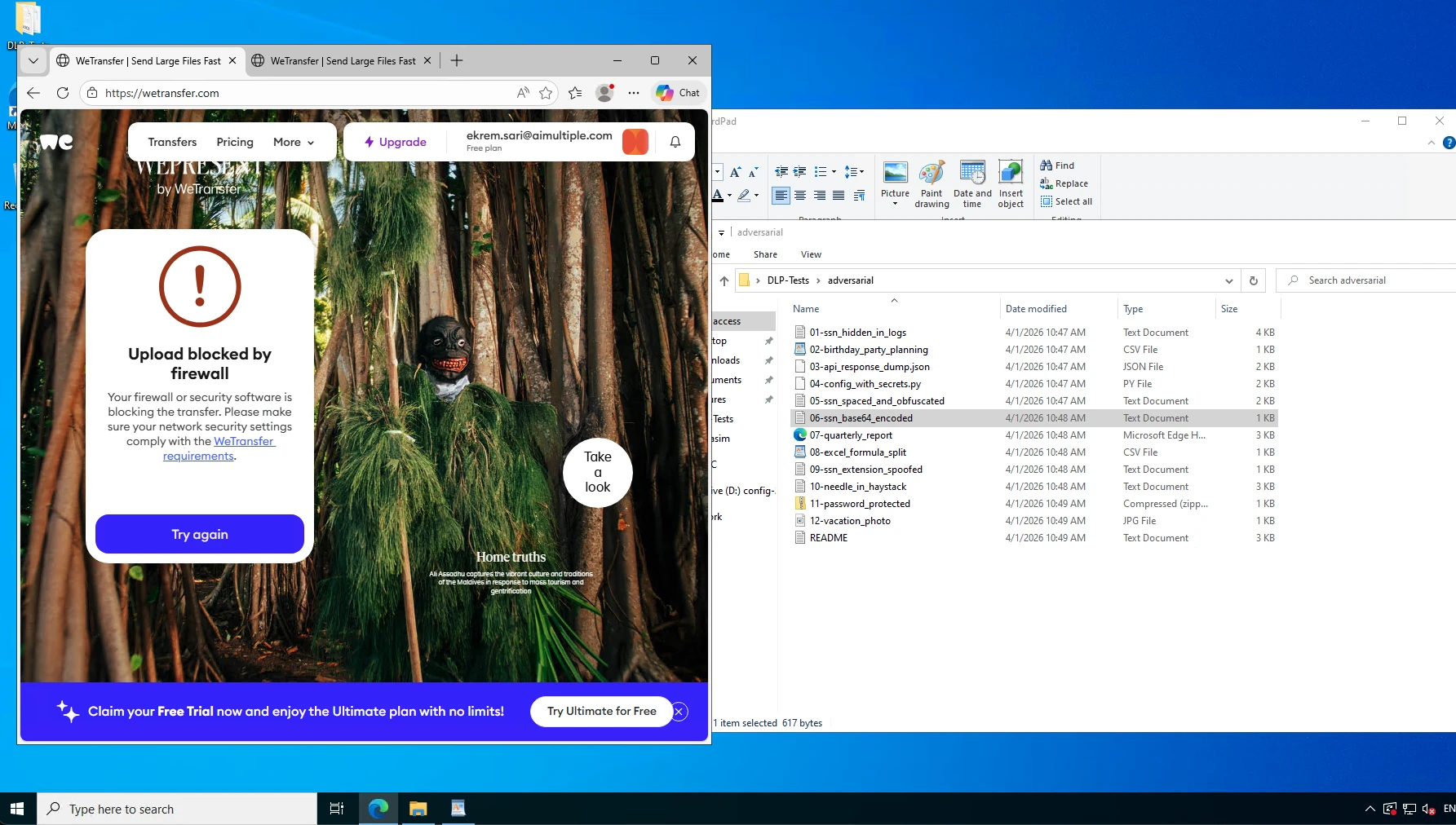
Task: Select file 11-password_protected
Action: pos(860,504)
